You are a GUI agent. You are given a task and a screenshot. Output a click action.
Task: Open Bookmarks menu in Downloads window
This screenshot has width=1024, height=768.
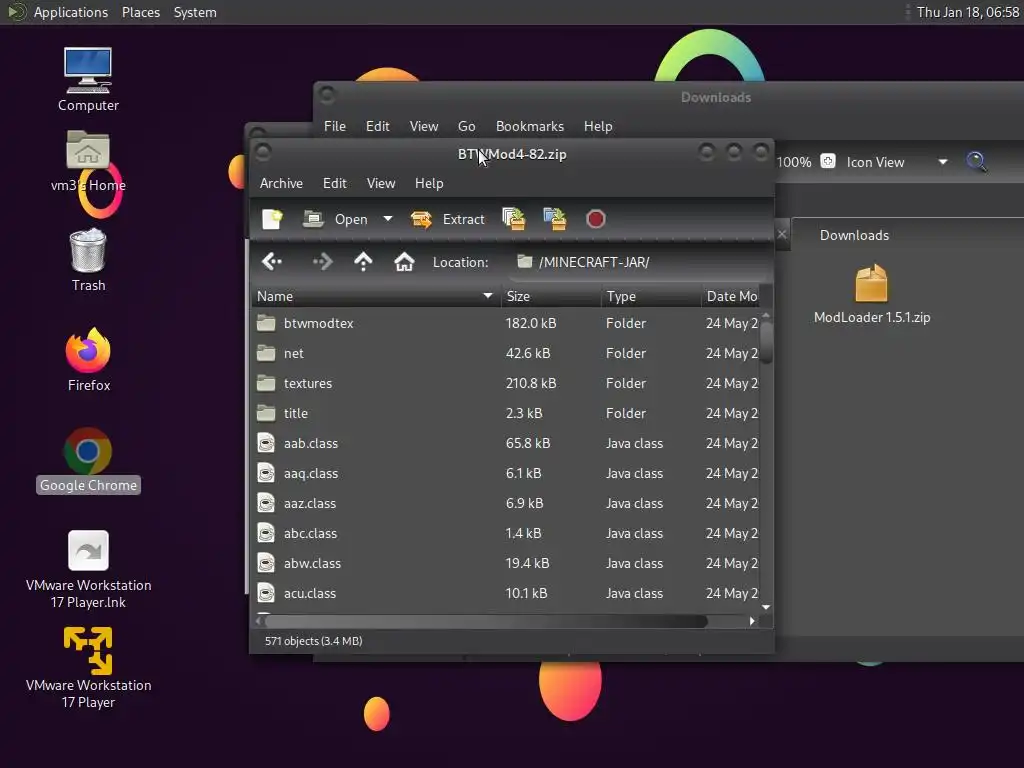[x=530, y=126]
